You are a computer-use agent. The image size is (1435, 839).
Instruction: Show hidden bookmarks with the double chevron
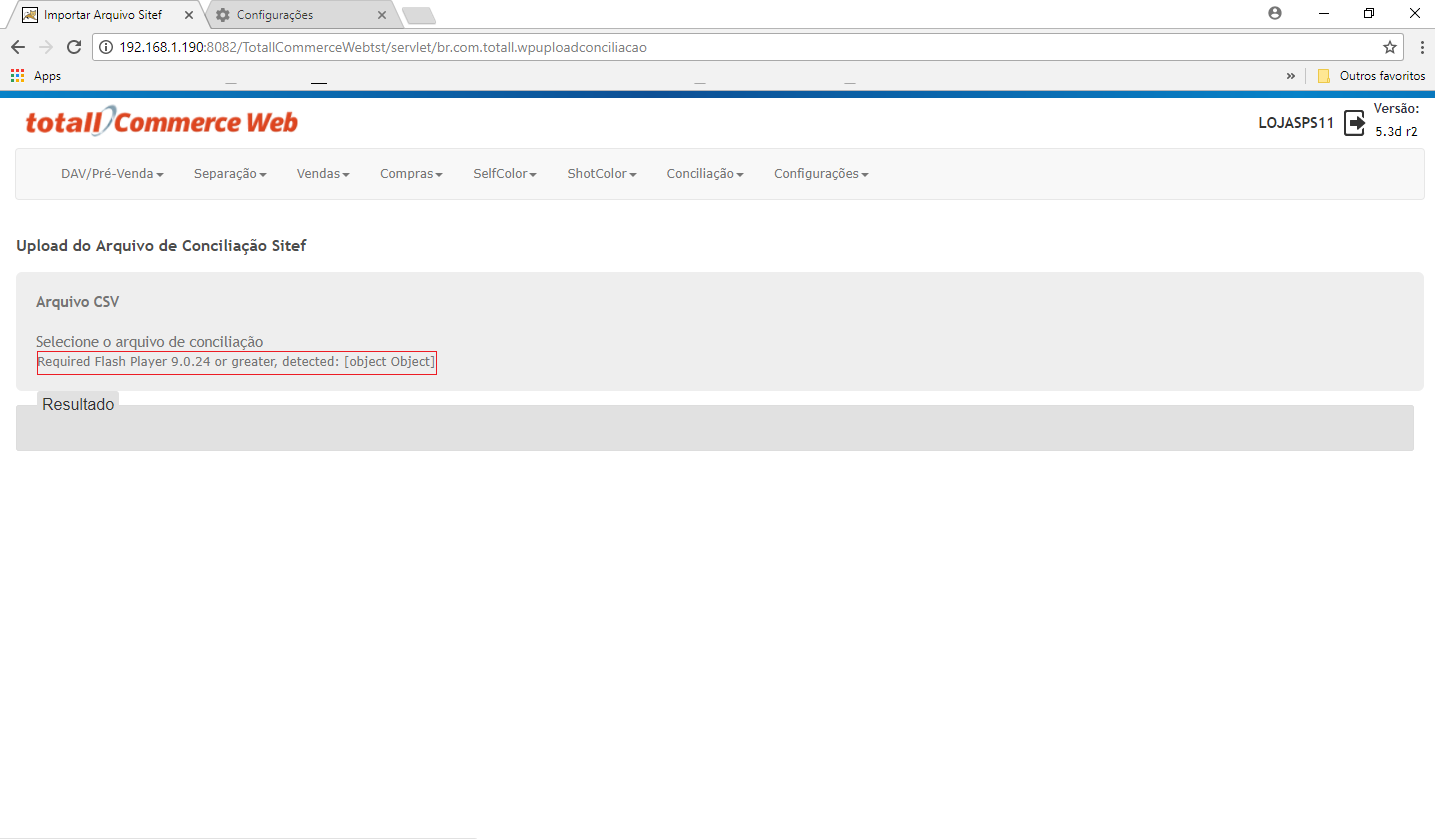pyautogui.click(x=1291, y=76)
